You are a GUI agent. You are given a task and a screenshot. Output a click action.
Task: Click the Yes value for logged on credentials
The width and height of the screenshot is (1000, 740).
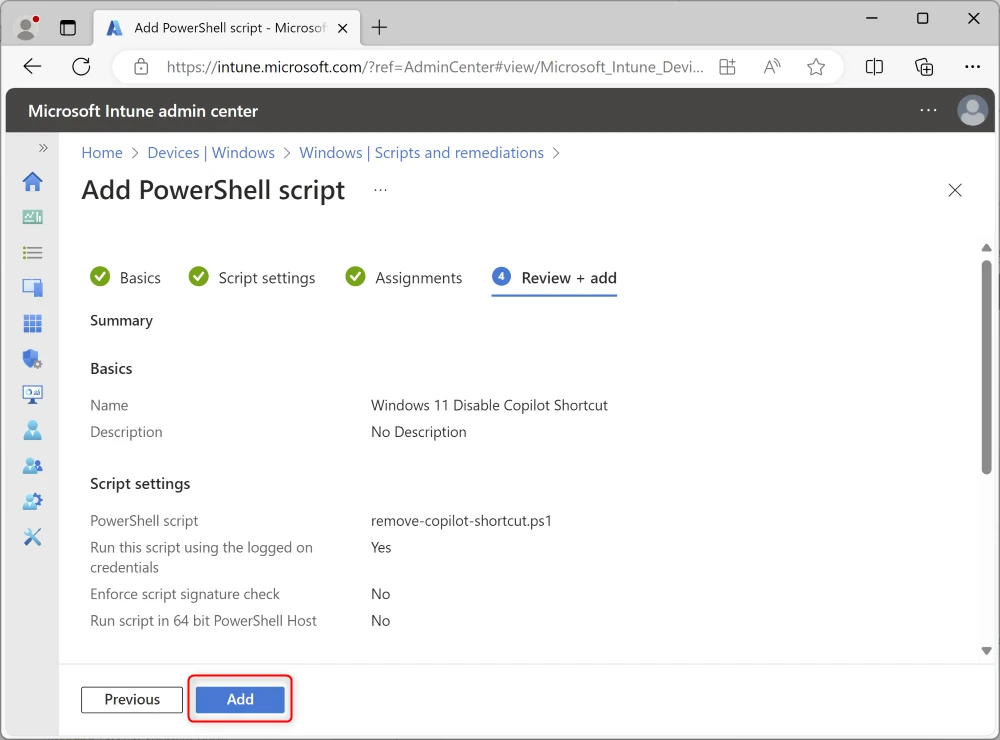pos(381,547)
